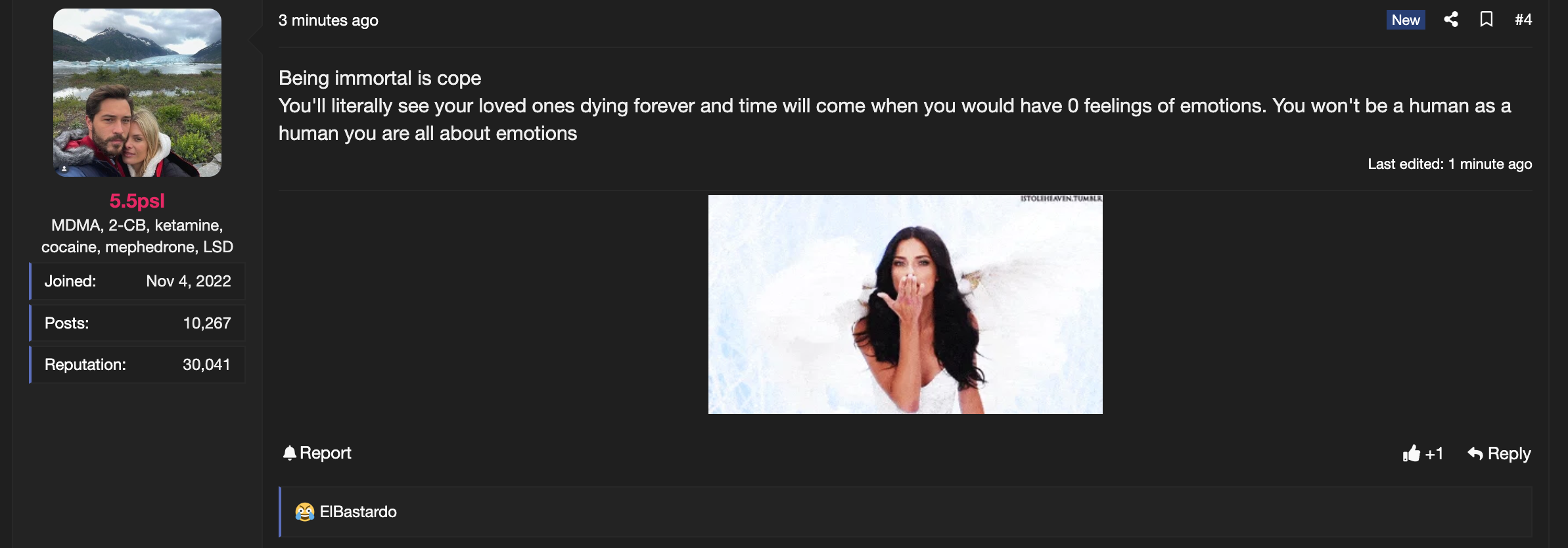
Task: Open the user's avatar photo
Action: pyautogui.click(x=137, y=93)
